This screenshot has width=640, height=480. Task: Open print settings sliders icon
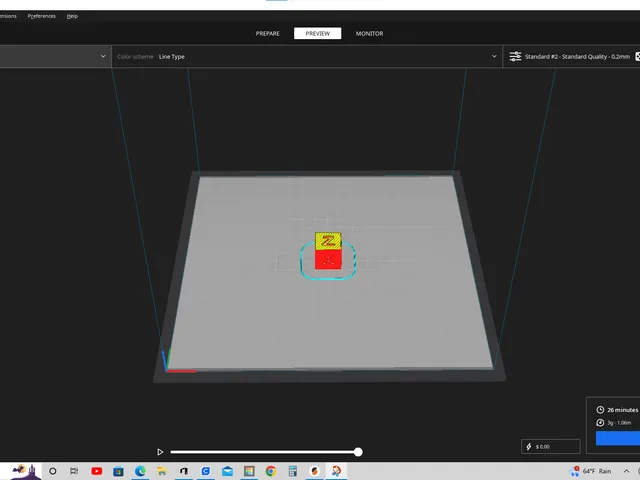515,56
